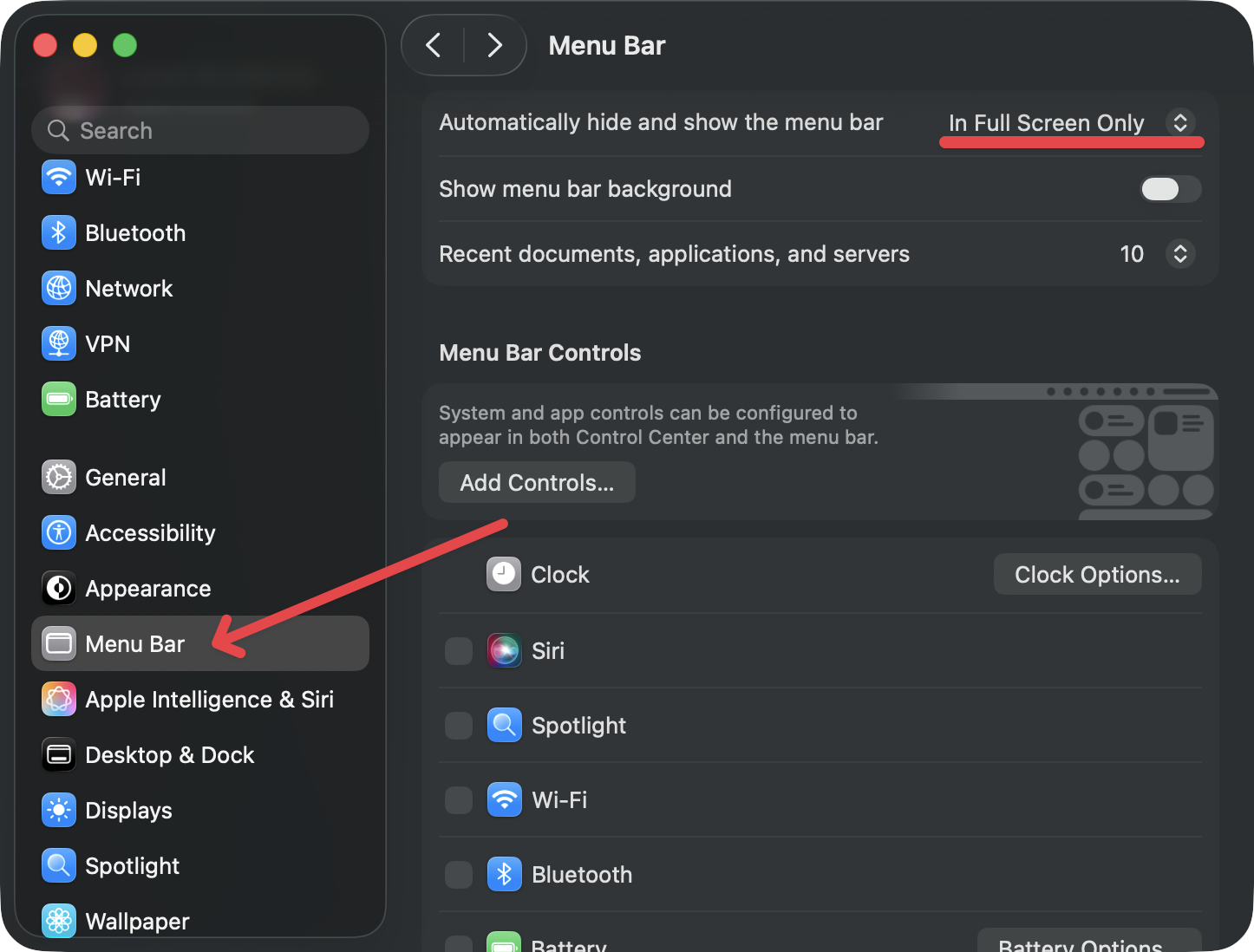Open Displays settings in sidebar
The width and height of the screenshot is (1254, 952).
point(200,811)
